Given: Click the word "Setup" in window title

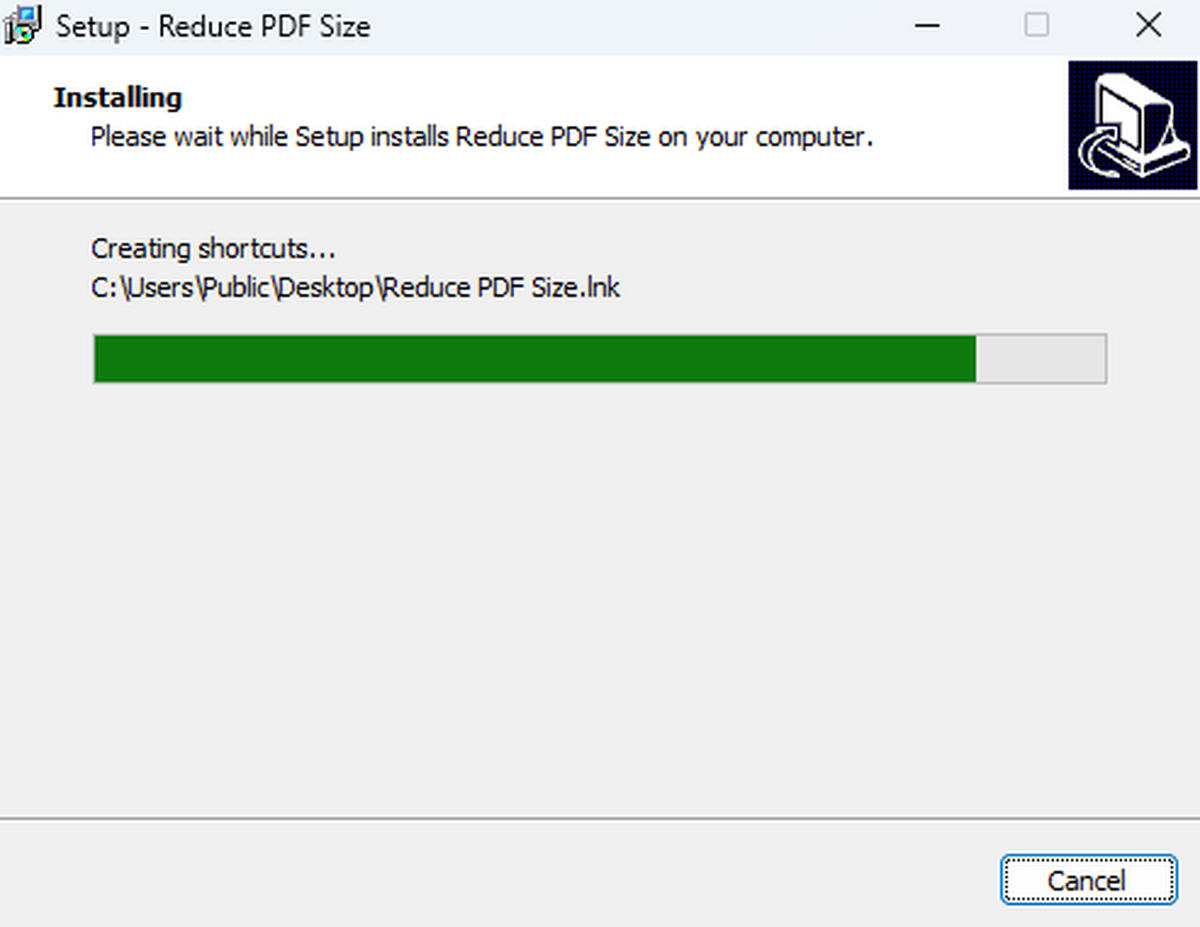Looking at the screenshot, I should 93,27.
